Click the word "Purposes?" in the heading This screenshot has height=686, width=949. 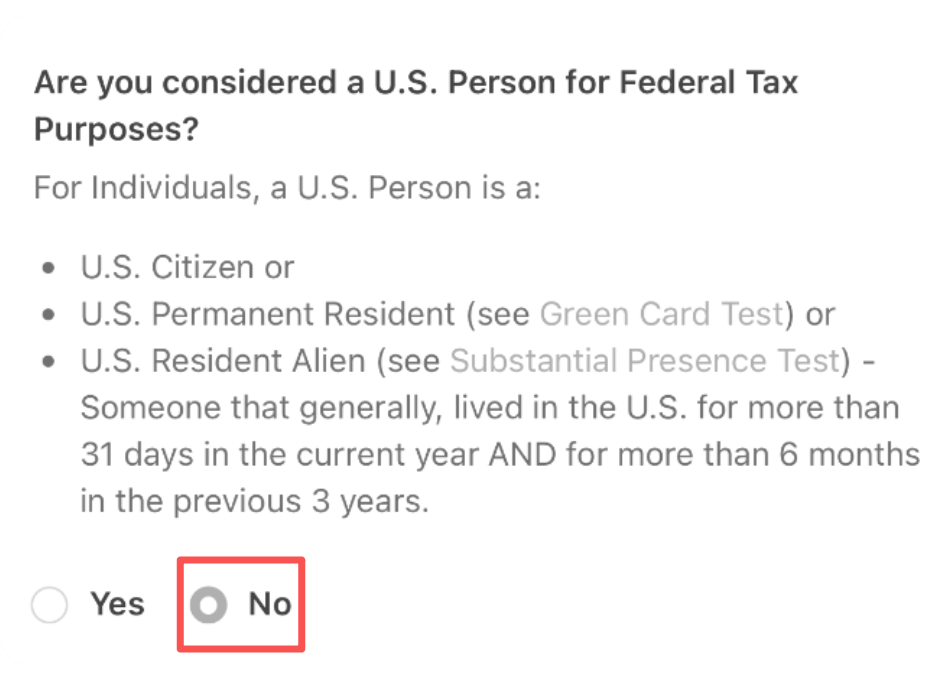[116, 129]
